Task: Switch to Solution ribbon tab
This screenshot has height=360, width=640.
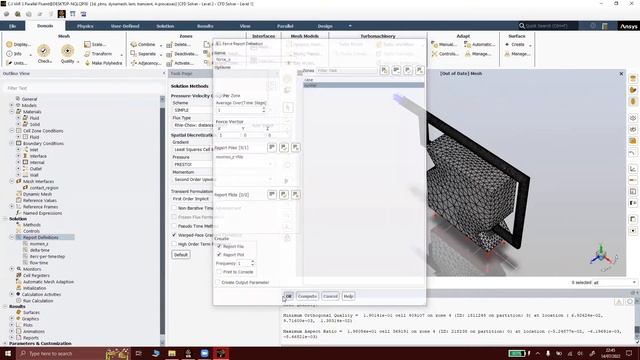Action: [x=165, y=26]
